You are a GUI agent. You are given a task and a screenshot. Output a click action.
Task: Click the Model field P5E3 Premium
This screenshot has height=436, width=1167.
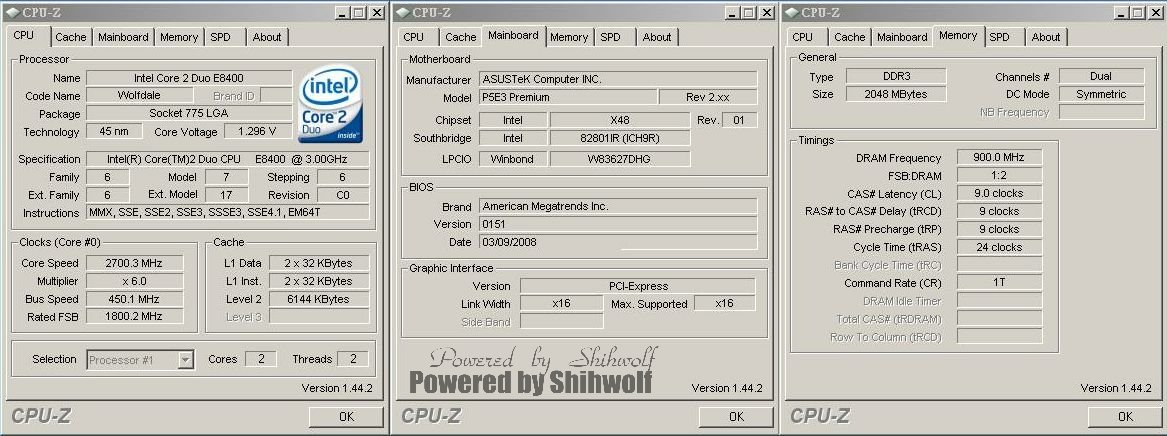click(568, 97)
